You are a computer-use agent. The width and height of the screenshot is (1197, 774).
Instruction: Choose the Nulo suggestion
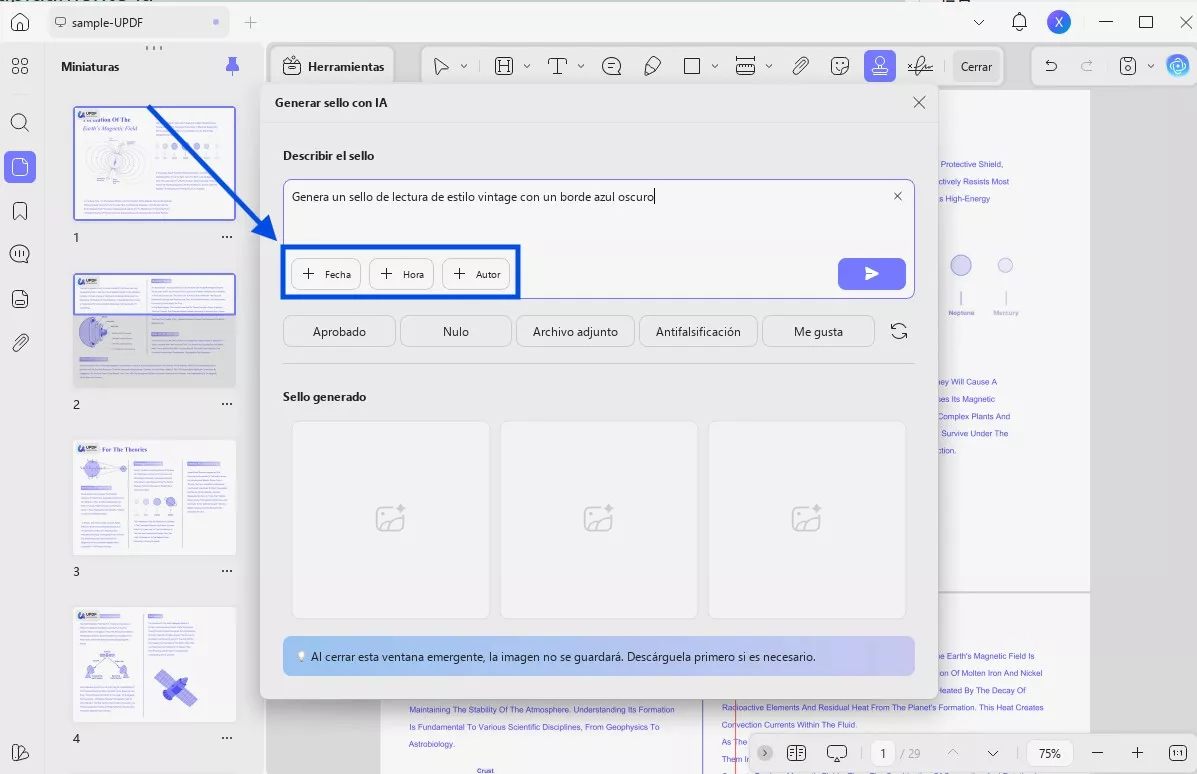(x=456, y=331)
